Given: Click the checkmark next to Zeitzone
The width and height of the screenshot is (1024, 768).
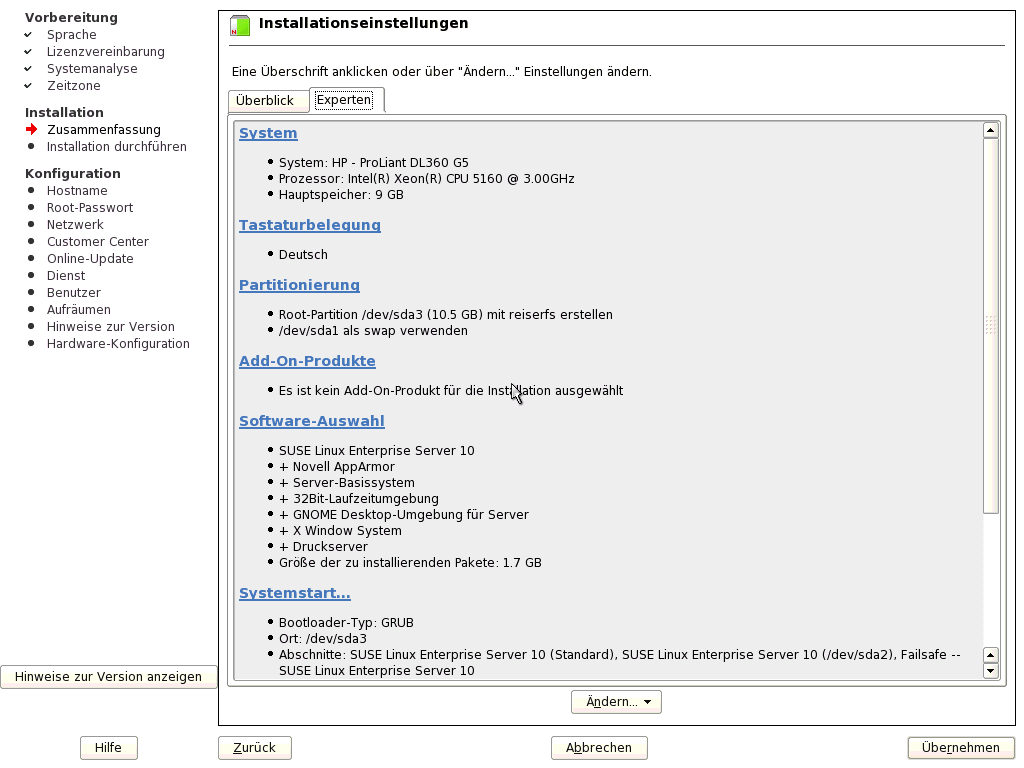Looking at the screenshot, I should coord(28,86).
